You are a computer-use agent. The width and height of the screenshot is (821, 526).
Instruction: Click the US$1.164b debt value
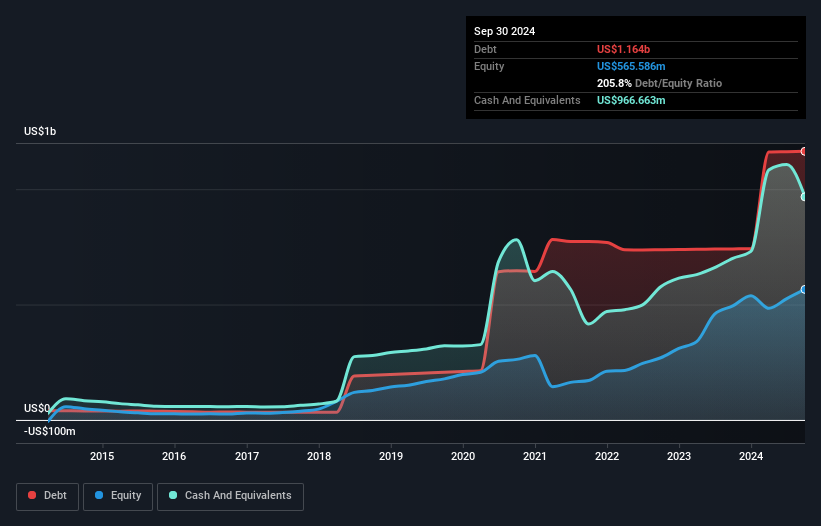tap(623, 49)
